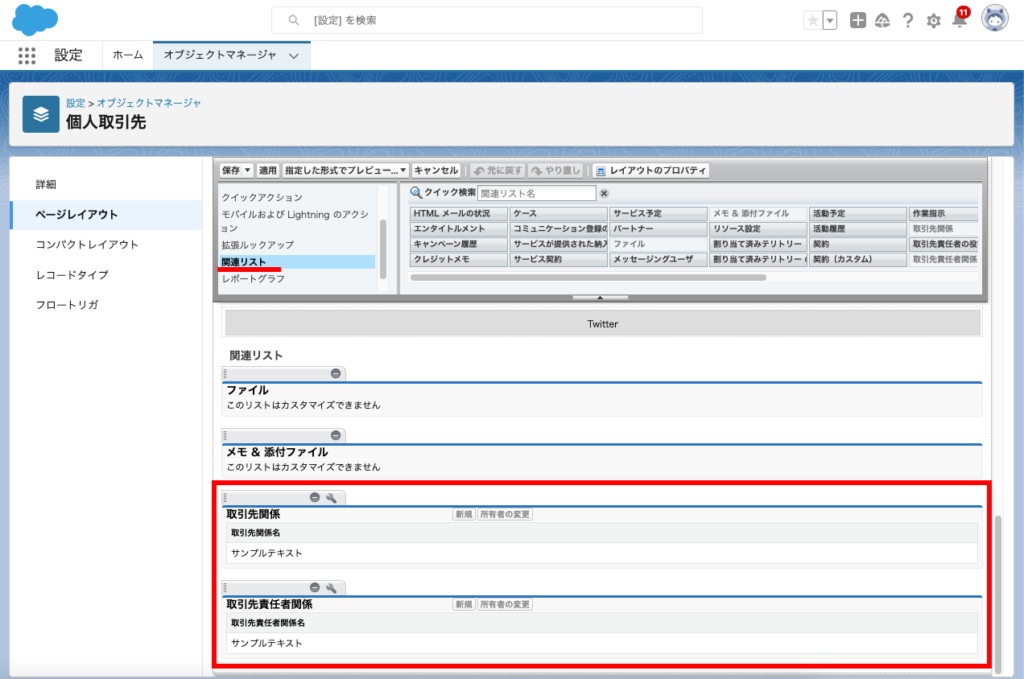
Task: Open the setup gear menu
Action: click(x=933, y=20)
